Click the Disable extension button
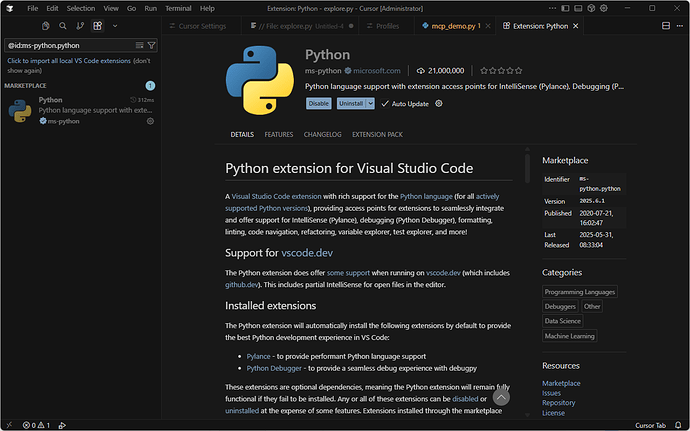The height and width of the screenshot is (431, 690). tap(318, 103)
